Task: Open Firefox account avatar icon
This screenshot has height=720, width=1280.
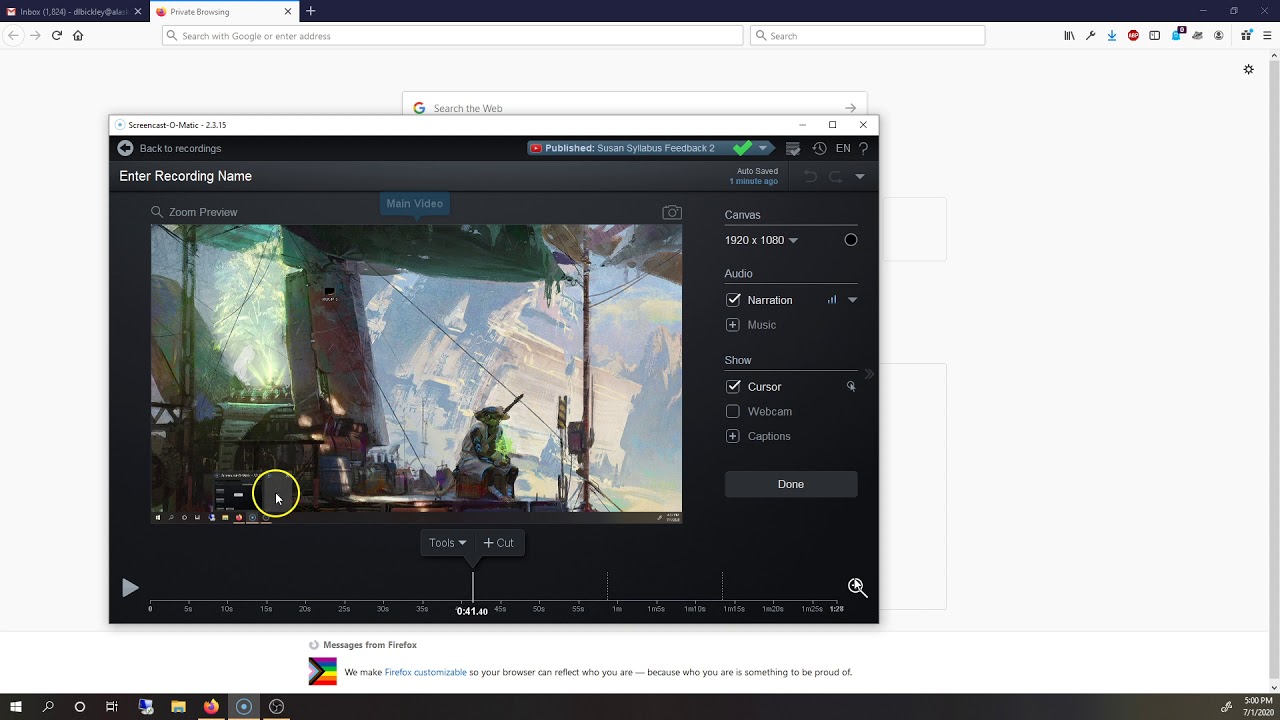Action: (1219, 35)
